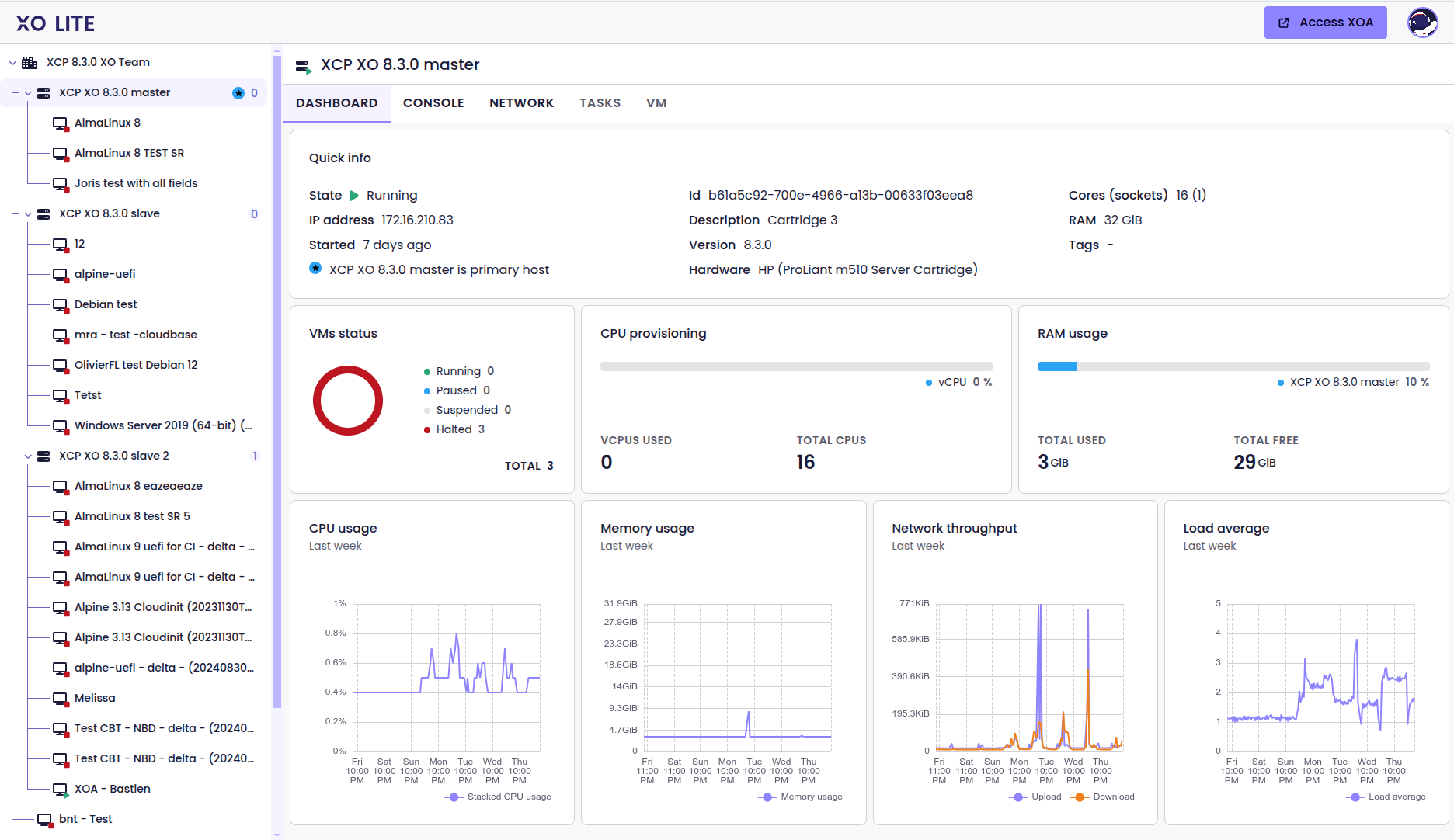
Task: Open the DASHBOARD tab
Action: point(337,103)
